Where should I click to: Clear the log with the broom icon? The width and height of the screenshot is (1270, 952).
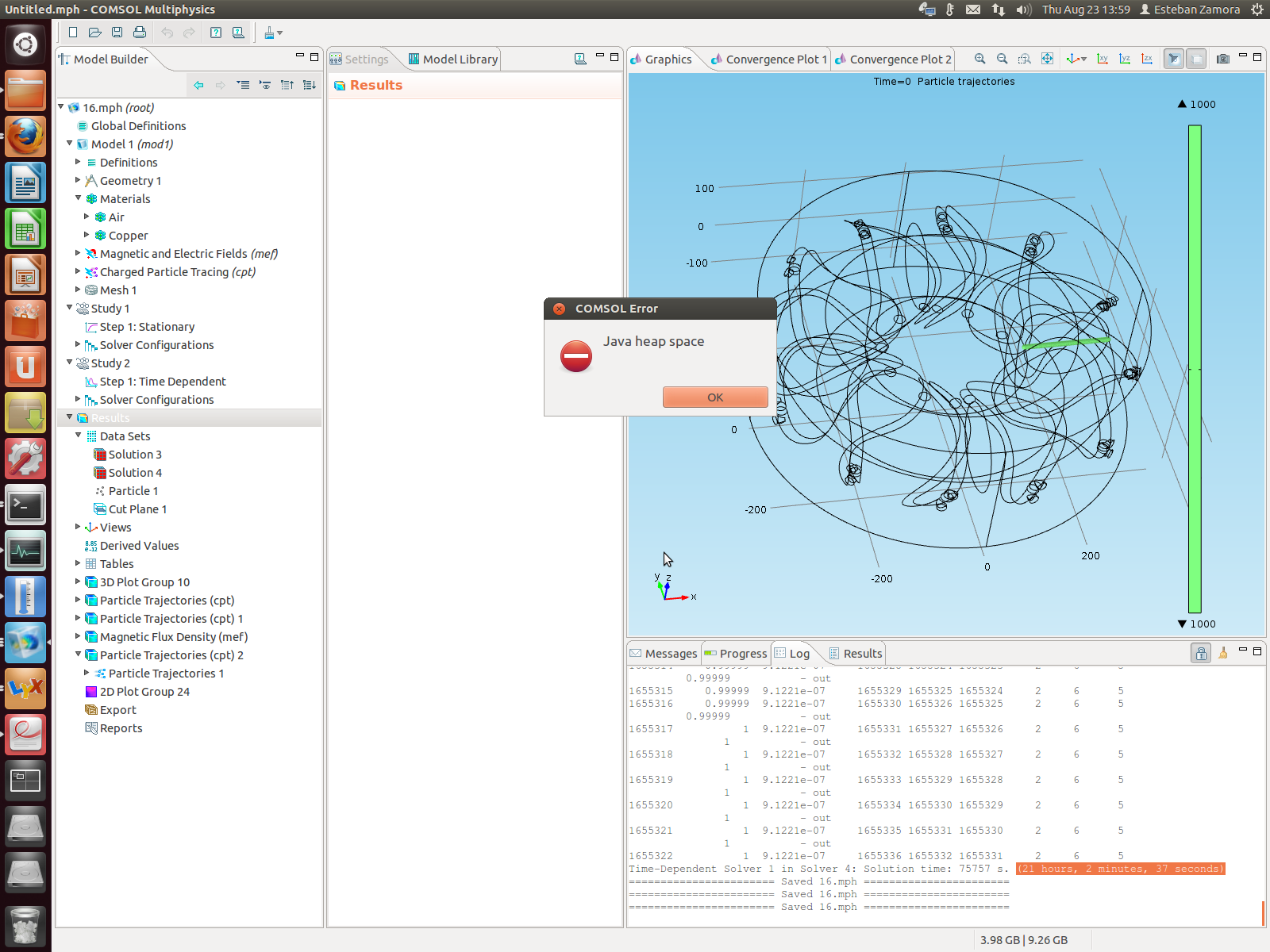click(x=1223, y=653)
